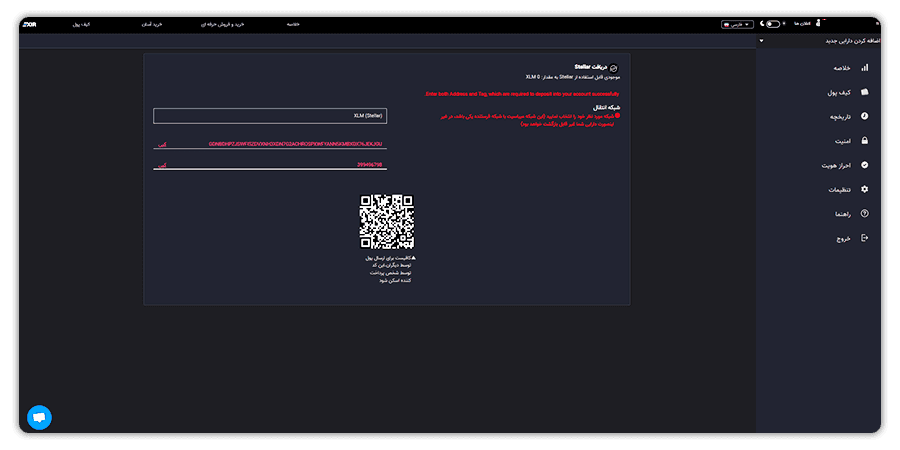Open the XLM (Stellar) network selector
This screenshot has width=900, height=450.
pos(270,116)
